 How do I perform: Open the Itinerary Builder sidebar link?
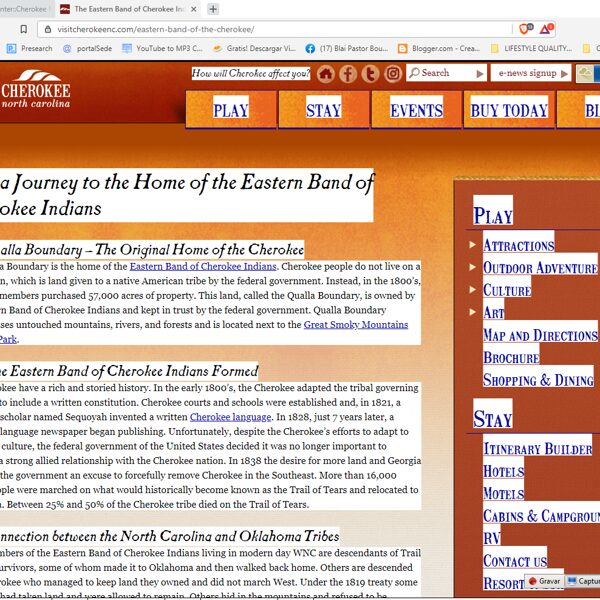point(538,448)
